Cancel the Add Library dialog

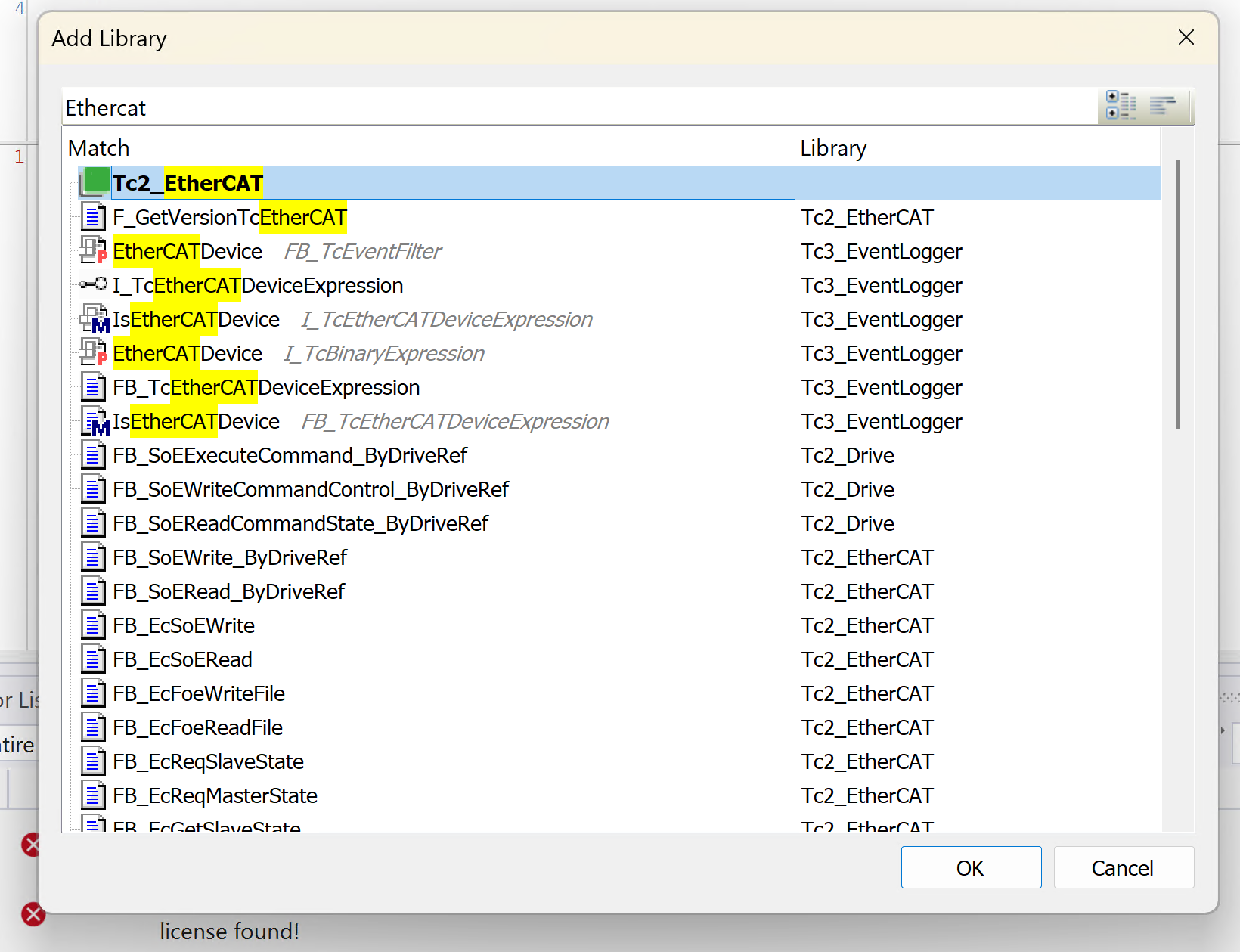pyautogui.click(x=1123, y=867)
